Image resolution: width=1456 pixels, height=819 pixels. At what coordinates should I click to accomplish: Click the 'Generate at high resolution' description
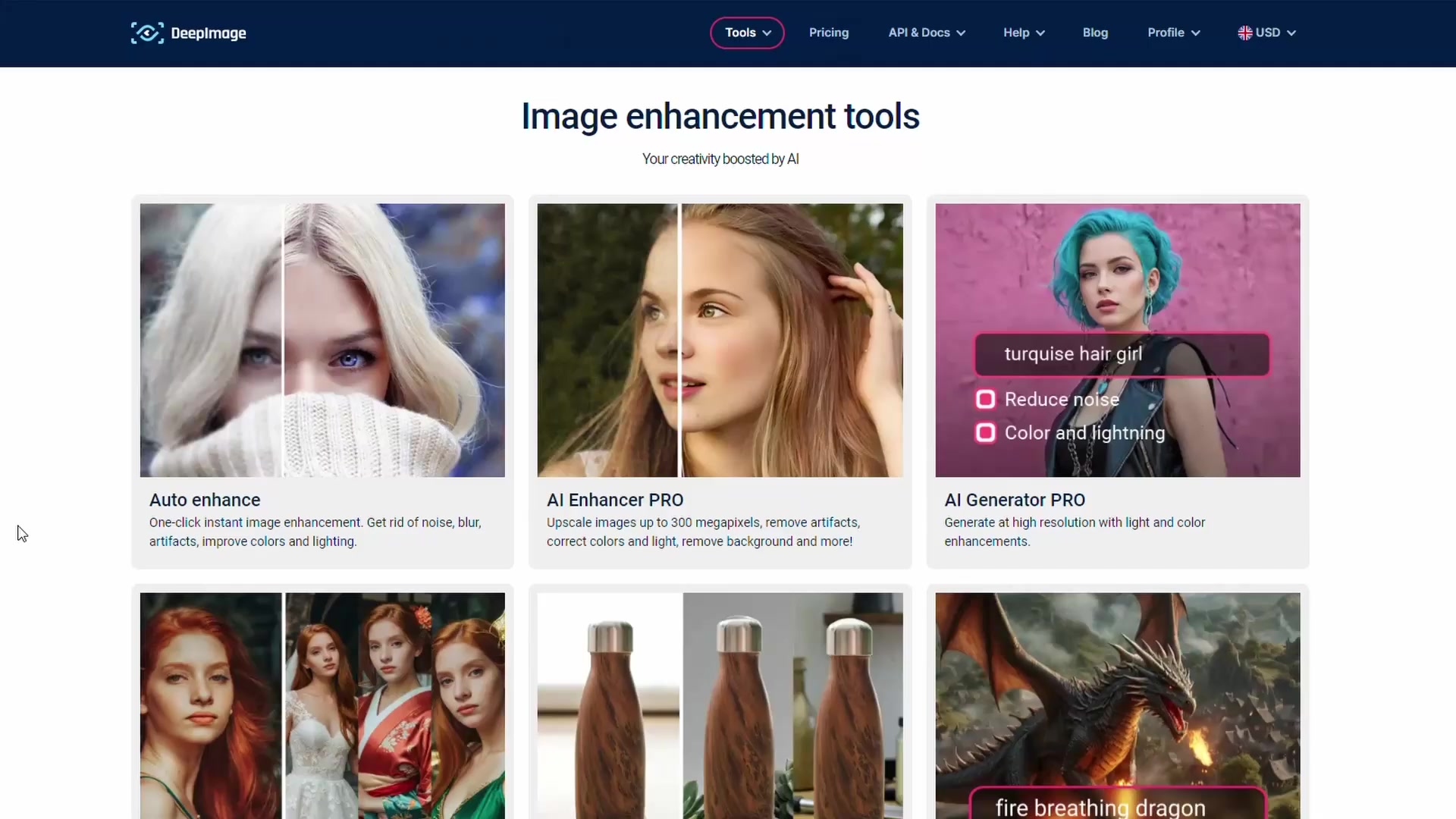pyautogui.click(x=1075, y=532)
